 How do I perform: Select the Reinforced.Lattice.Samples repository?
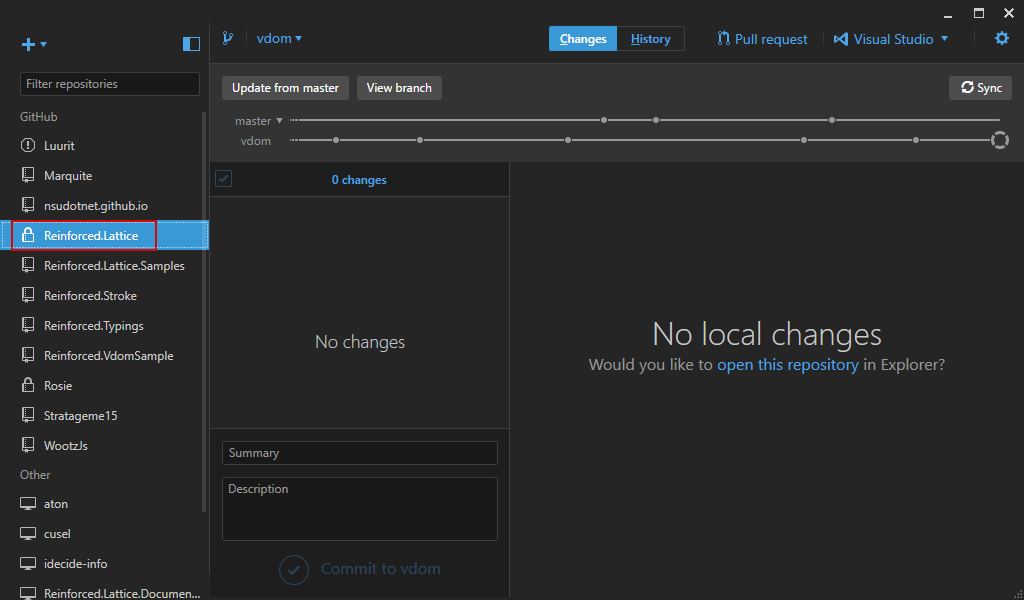click(x=104, y=266)
